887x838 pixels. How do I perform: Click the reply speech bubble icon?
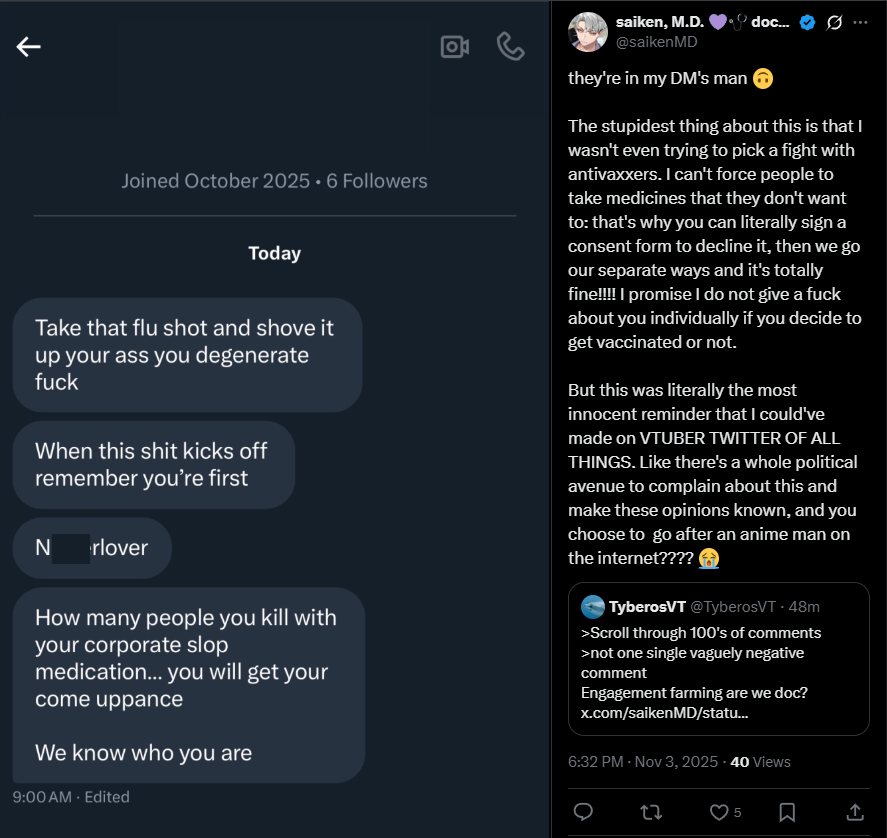pyautogui.click(x=583, y=812)
